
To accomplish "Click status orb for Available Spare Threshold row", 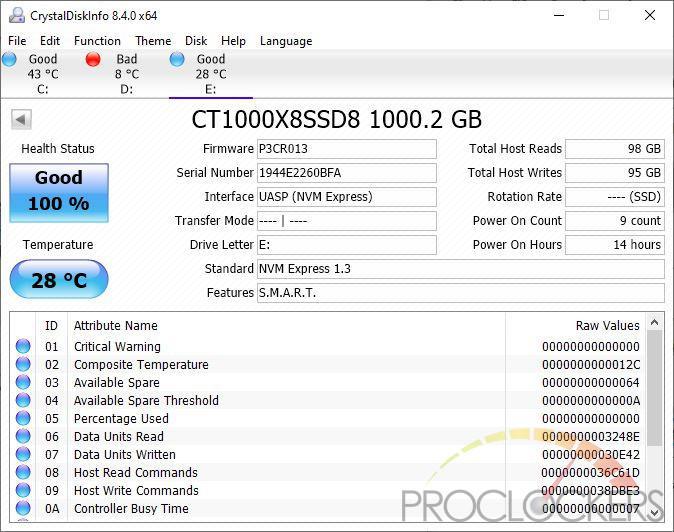I will [x=23, y=400].
